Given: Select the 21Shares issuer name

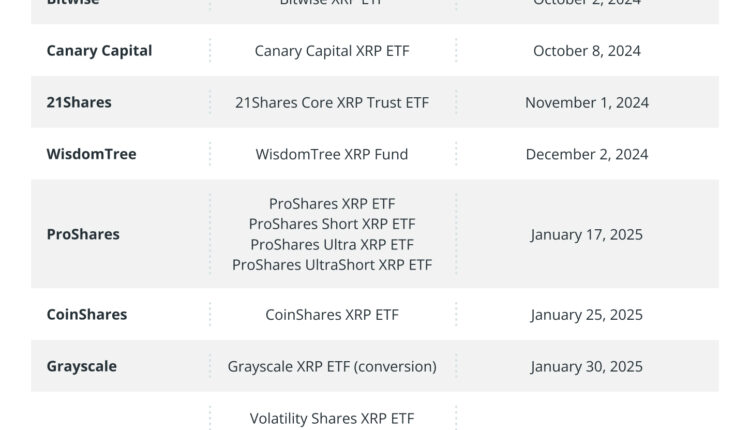Looking at the screenshot, I should coord(79,102).
